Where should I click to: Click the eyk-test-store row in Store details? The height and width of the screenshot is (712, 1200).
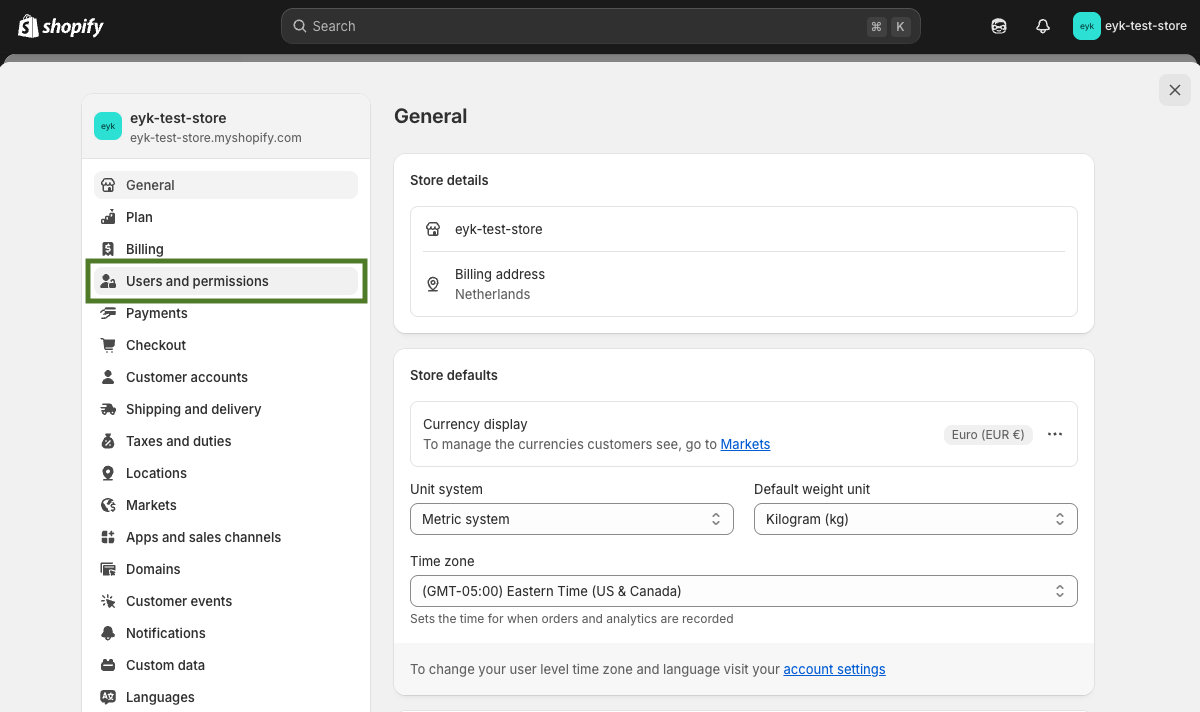tap(744, 229)
